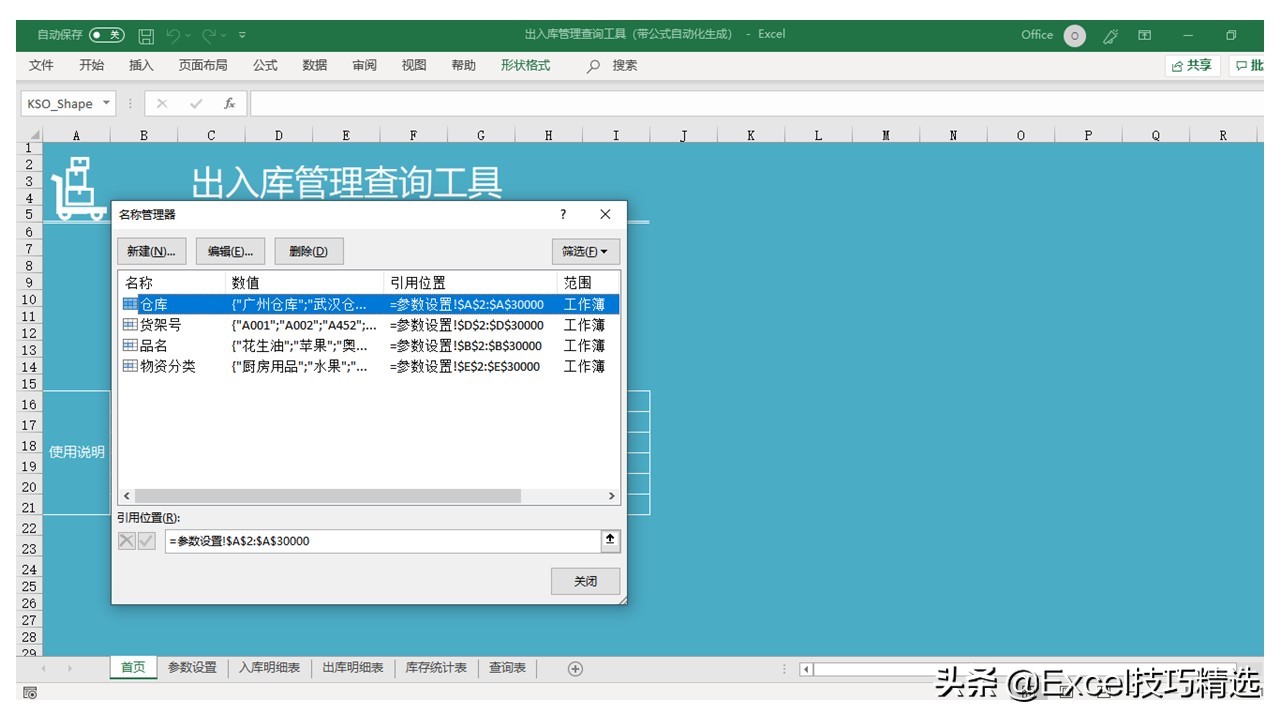The width and height of the screenshot is (1280, 720).
Task: Open the 参数设置 sheet tab
Action: pos(191,668)
